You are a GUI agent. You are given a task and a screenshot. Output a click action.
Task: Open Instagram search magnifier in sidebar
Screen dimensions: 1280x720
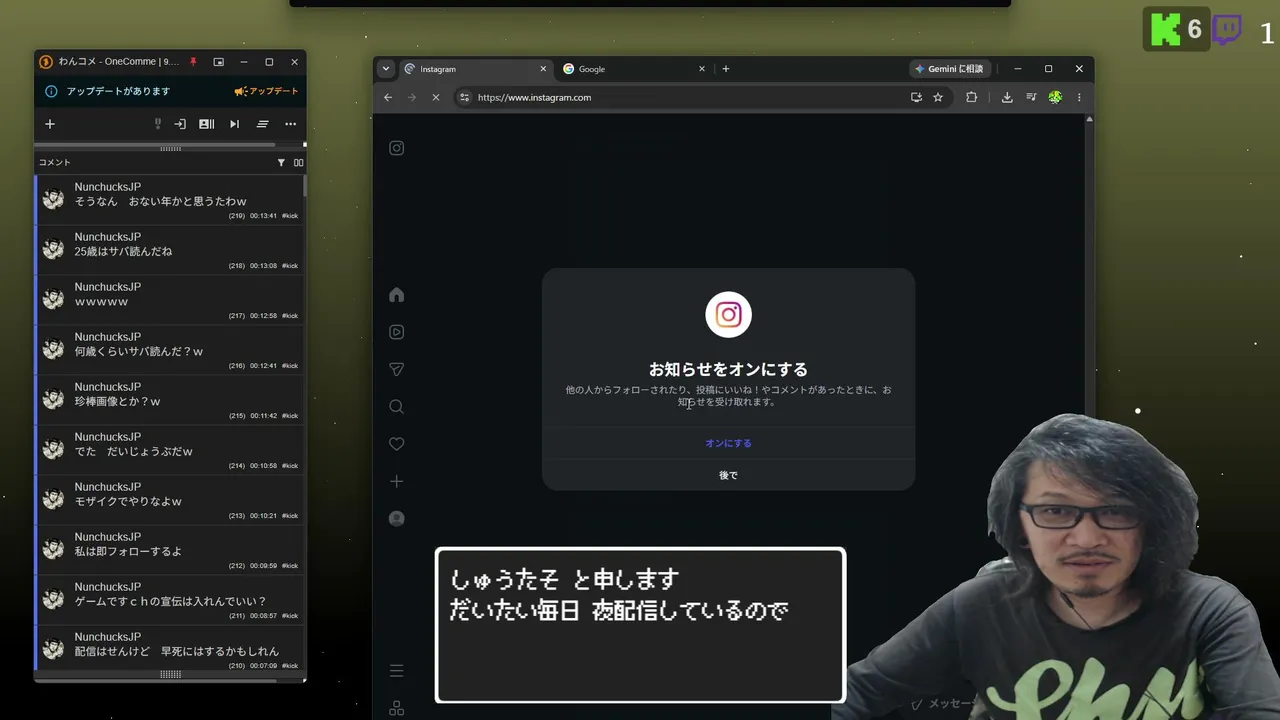click(x=397, y=407)
